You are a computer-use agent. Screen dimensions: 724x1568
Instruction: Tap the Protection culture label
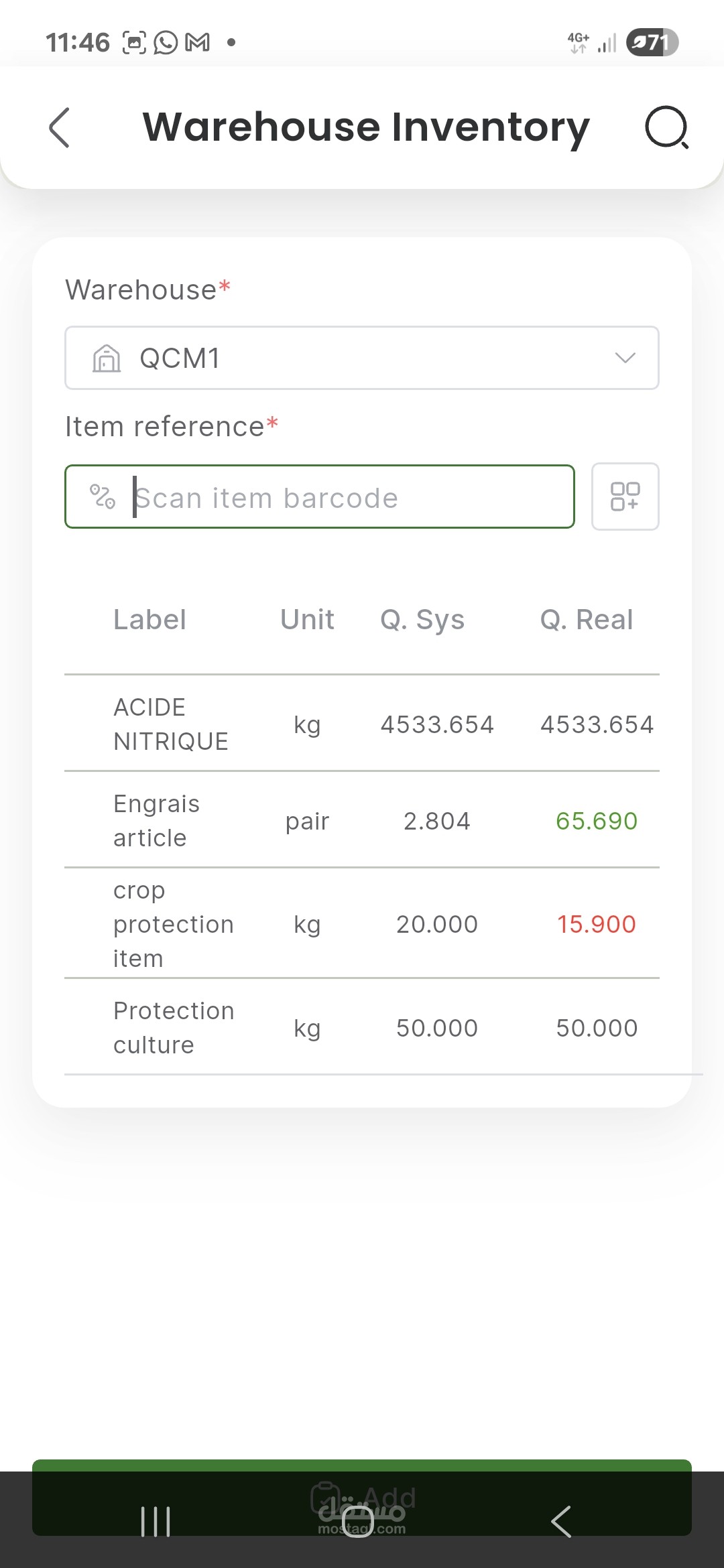(x=174, y=1028)
